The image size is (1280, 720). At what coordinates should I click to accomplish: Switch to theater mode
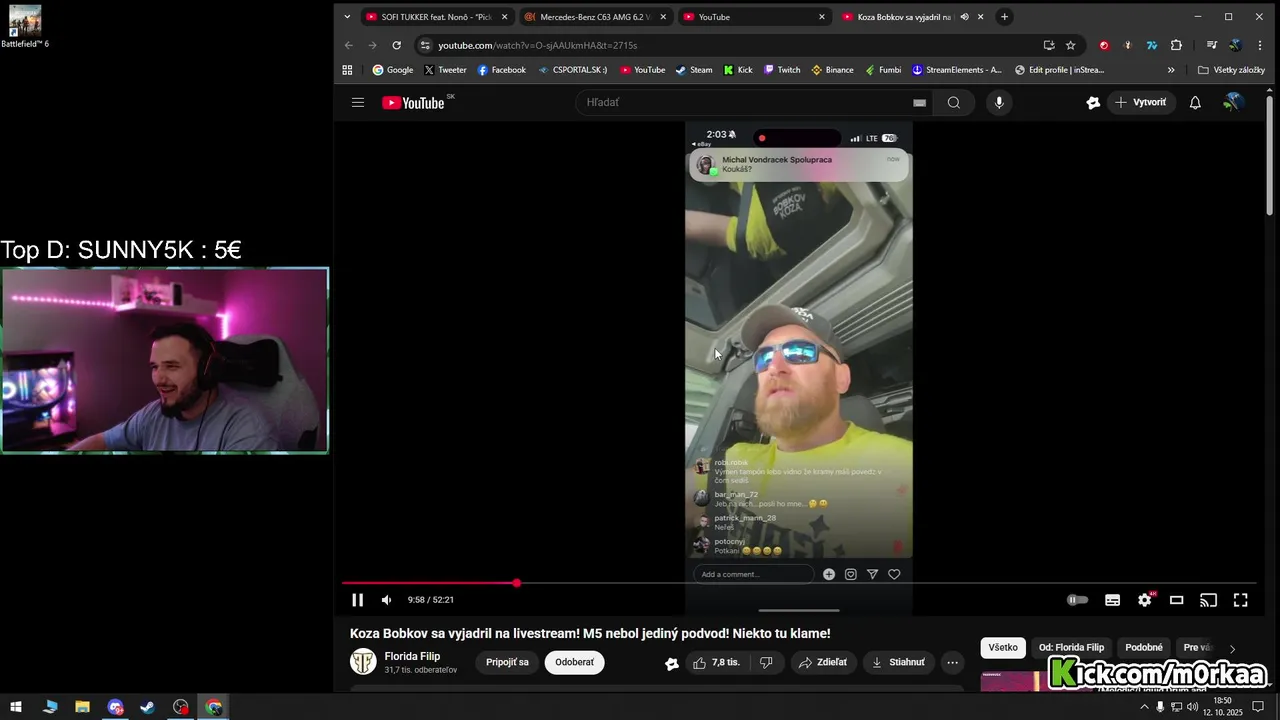(1177, 600)
